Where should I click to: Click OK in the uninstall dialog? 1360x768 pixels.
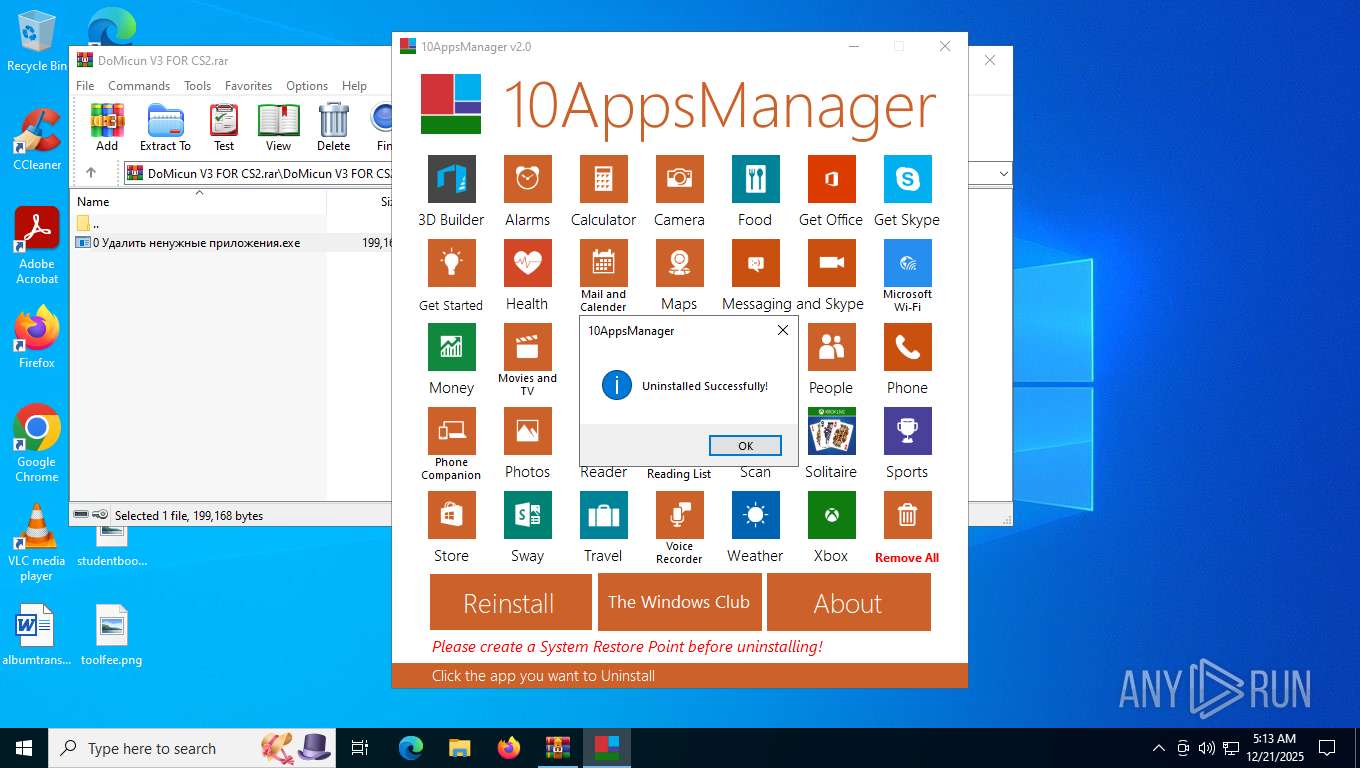click(745, 446)
